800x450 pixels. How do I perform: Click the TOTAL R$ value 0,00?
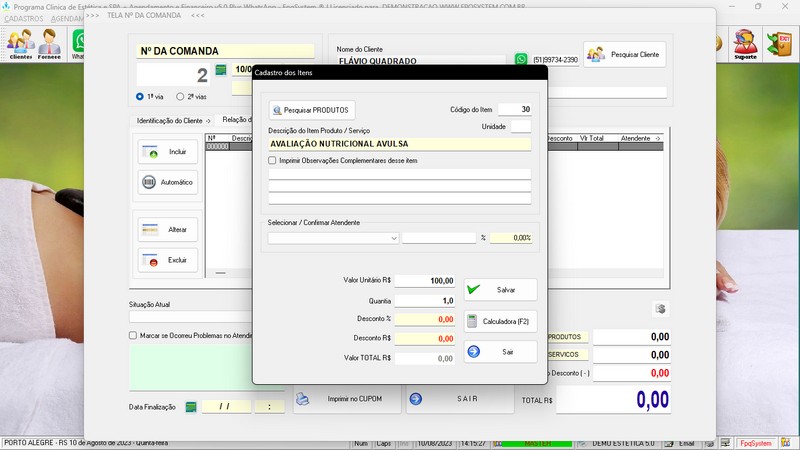[613, 399]
